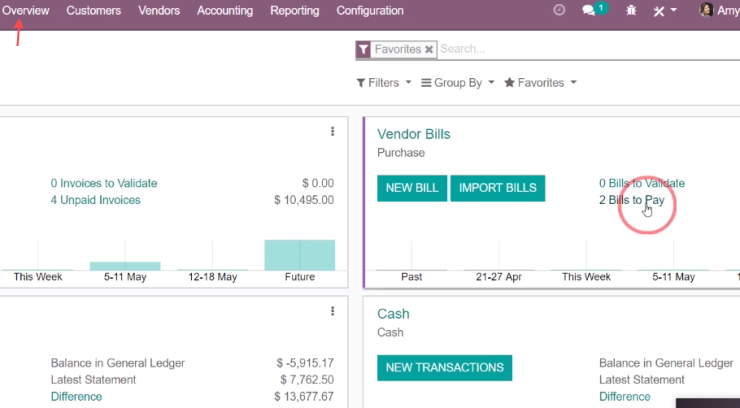Viewport: 740px width, 408px height.
Task: Open the activities clock icon
Action: (559, 10)
